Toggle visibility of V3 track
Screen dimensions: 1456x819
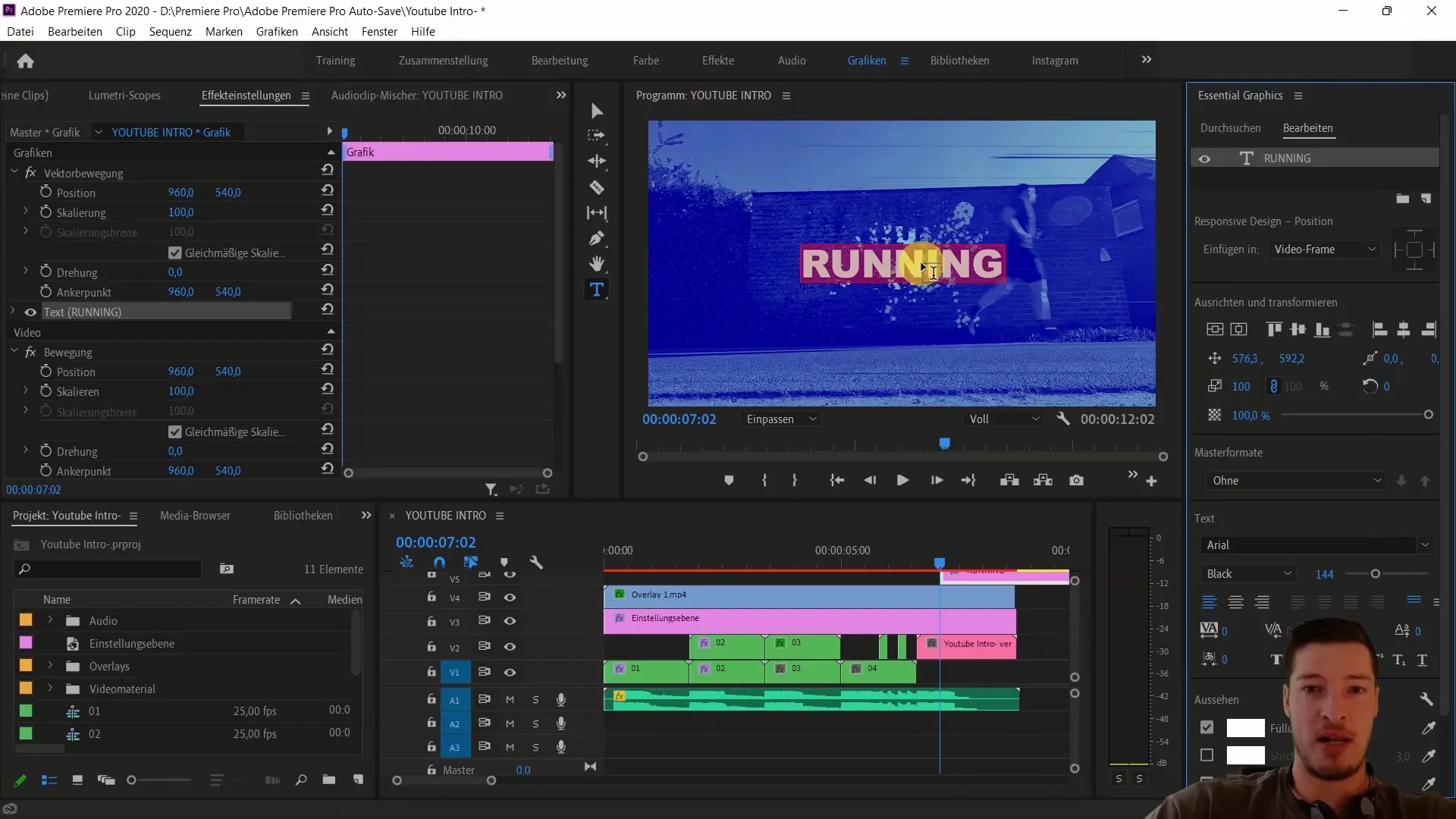click(510, 621)
